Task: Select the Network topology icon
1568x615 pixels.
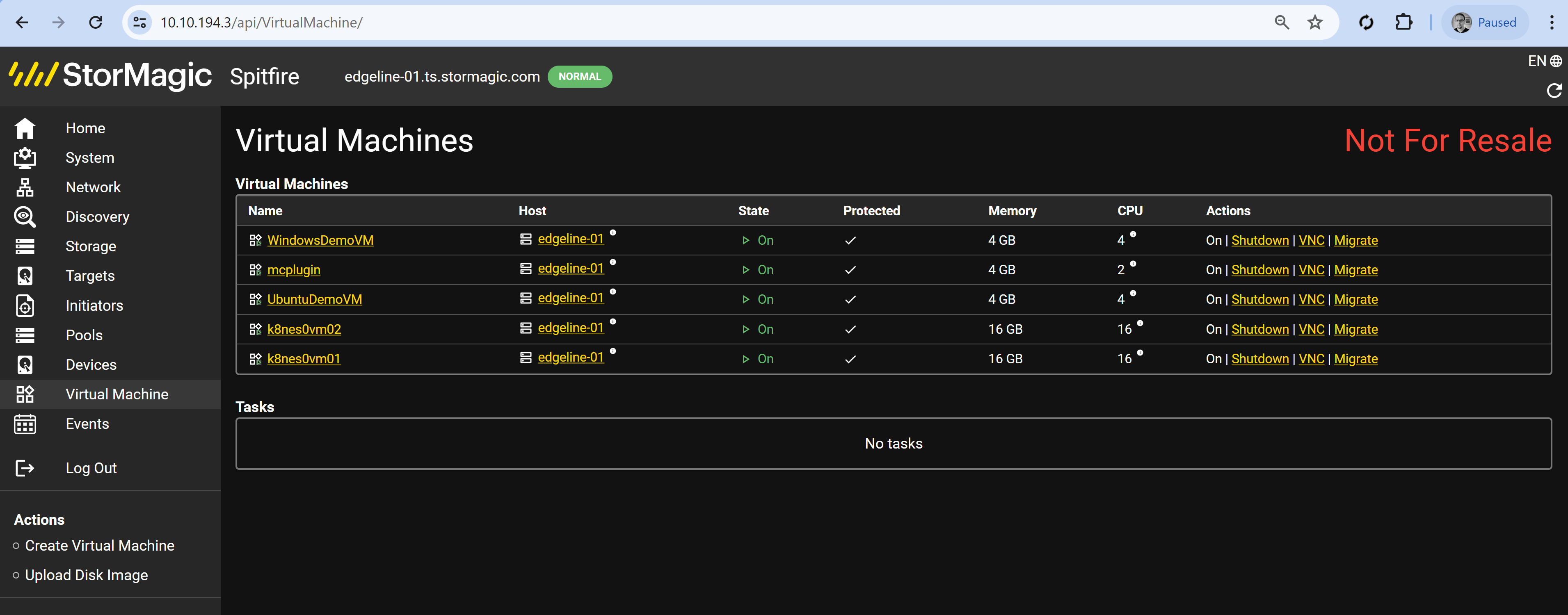Action: click(x=25, y=187)
